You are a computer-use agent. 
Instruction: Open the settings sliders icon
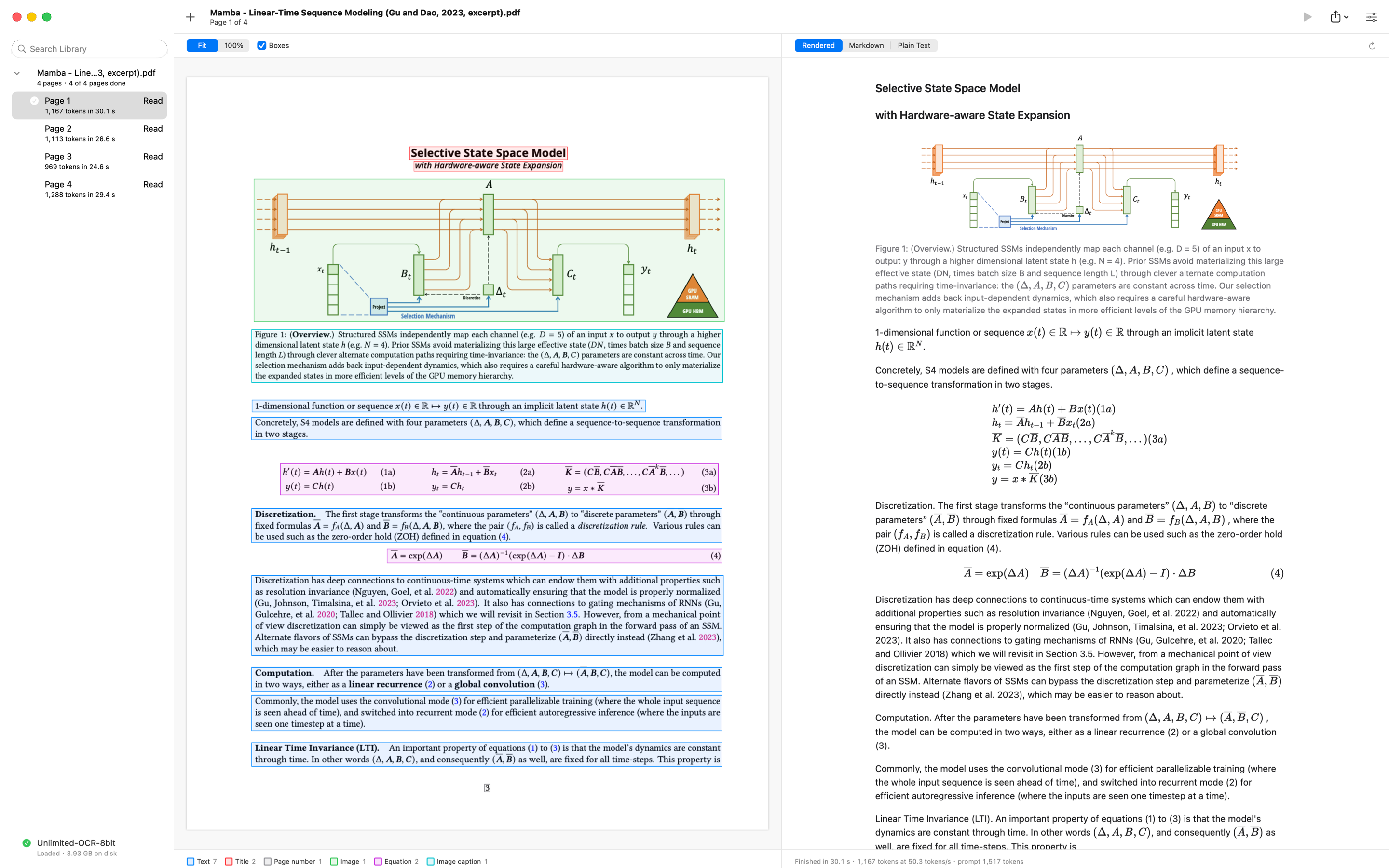(x=1371, y=17)
